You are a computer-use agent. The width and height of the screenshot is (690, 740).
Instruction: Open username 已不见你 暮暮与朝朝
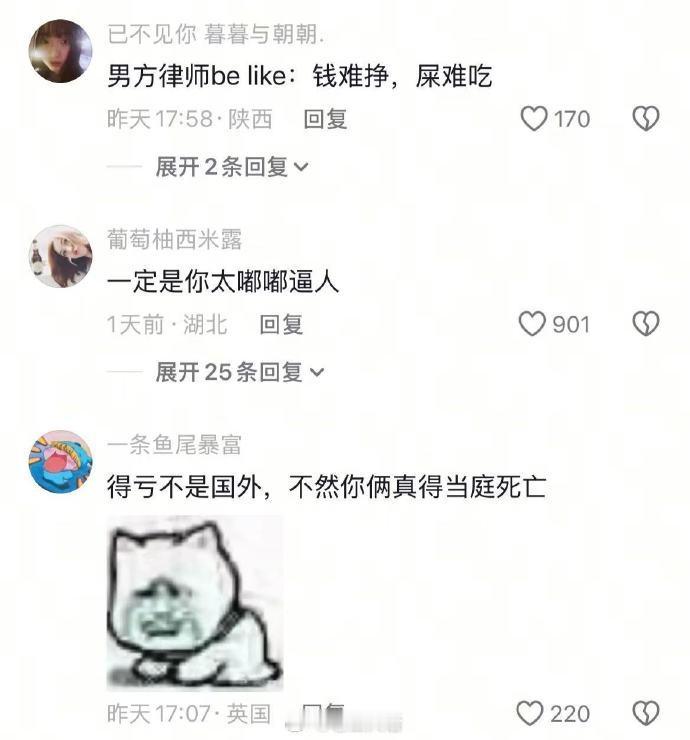tap(216, 34)
